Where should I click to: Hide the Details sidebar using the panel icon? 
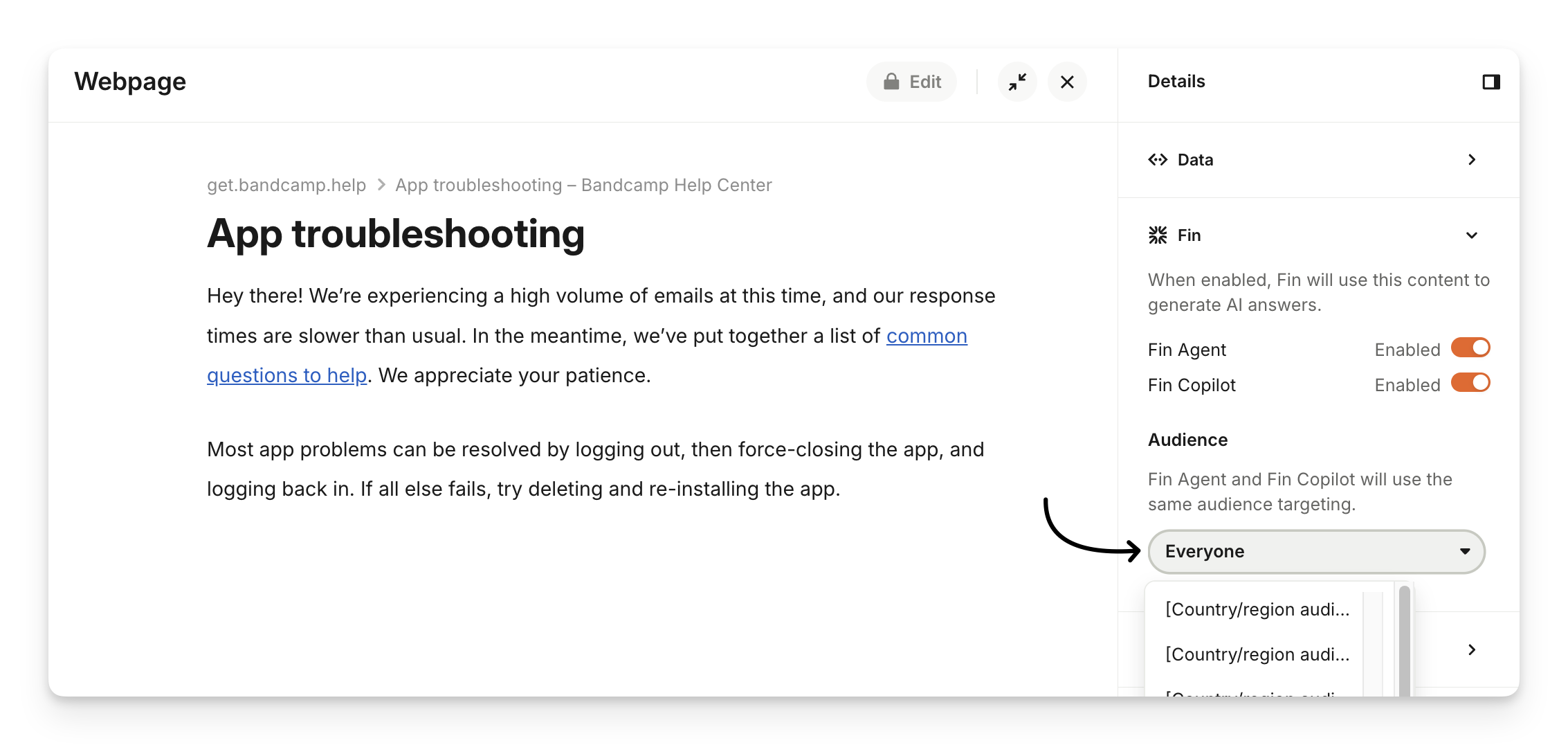tap(1491, 82)
